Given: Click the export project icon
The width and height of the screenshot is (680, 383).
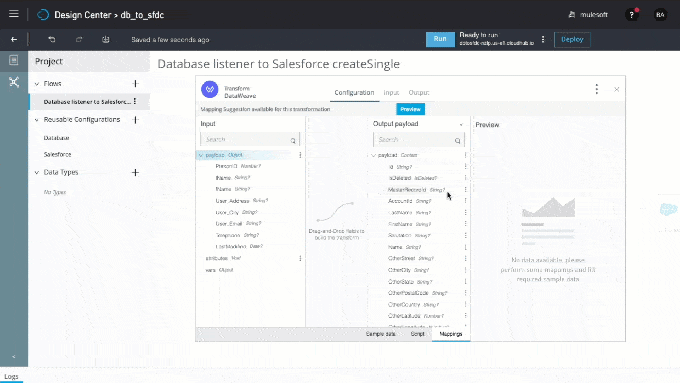Looking at the screenshot, I should pos(105,39).
